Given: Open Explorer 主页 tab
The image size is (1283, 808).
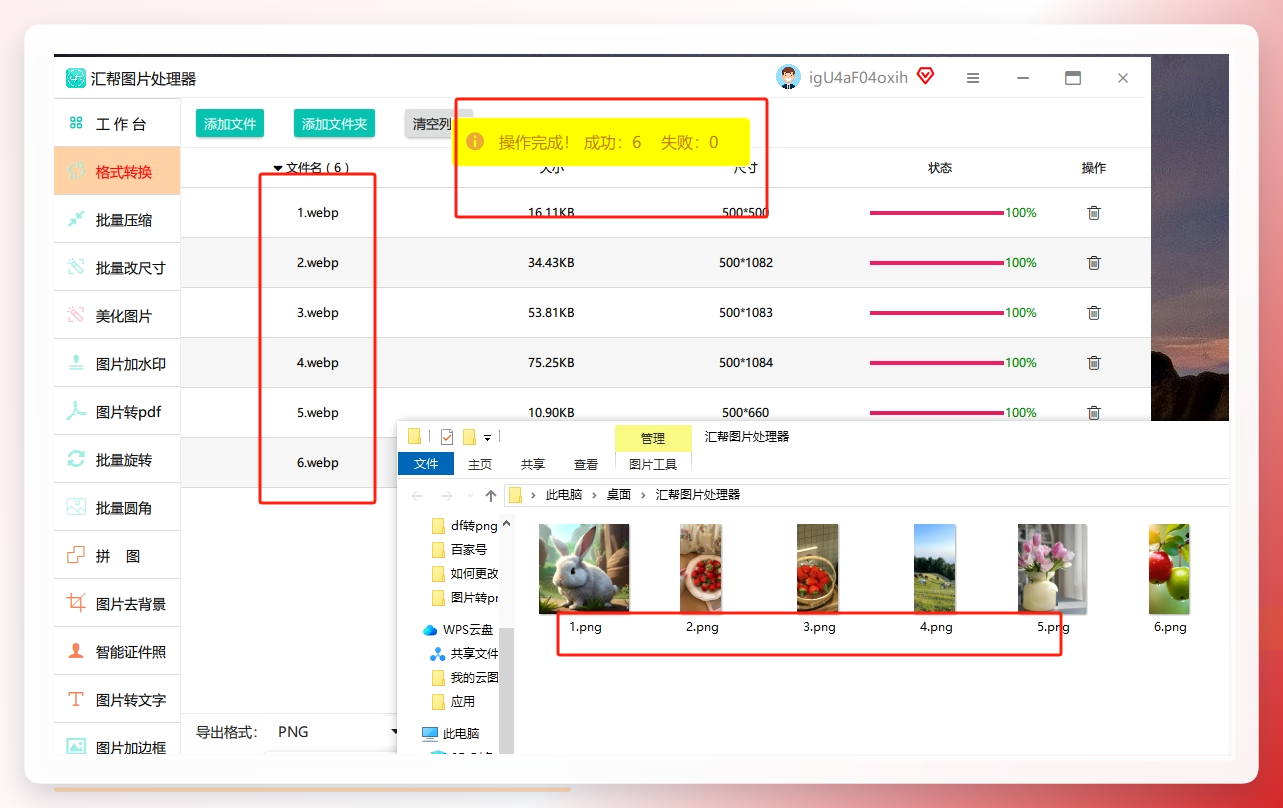Looking at the screenshot, I should point(480,464).
